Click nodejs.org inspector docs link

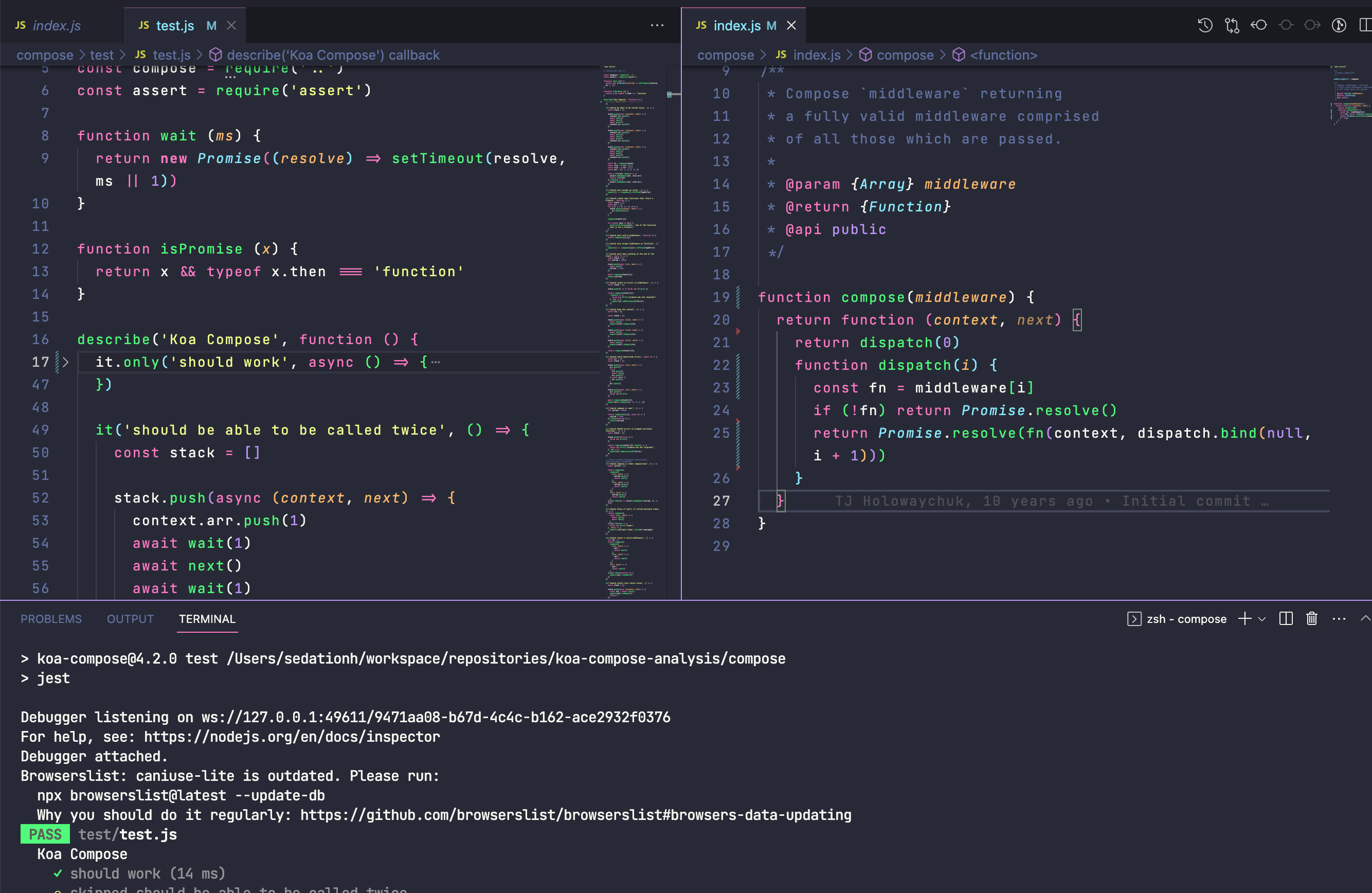click(292, 737)
